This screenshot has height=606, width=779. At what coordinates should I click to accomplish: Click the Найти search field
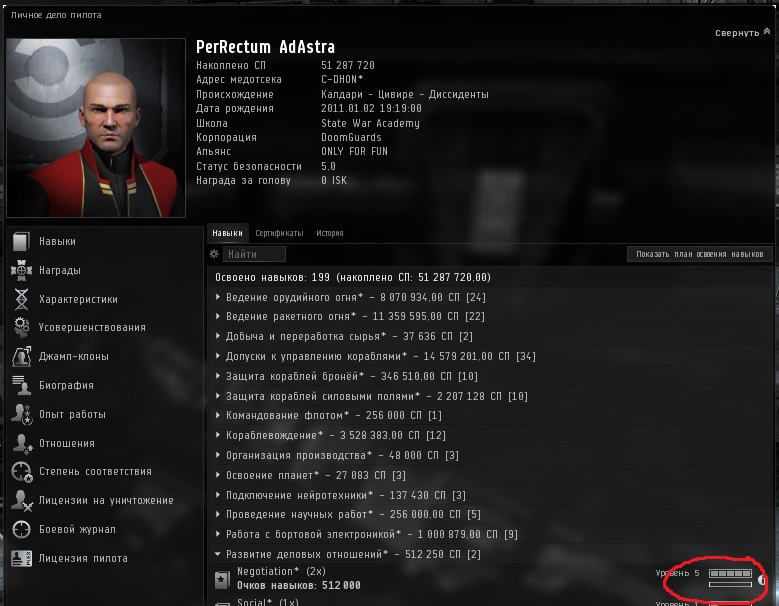point(254,254)
